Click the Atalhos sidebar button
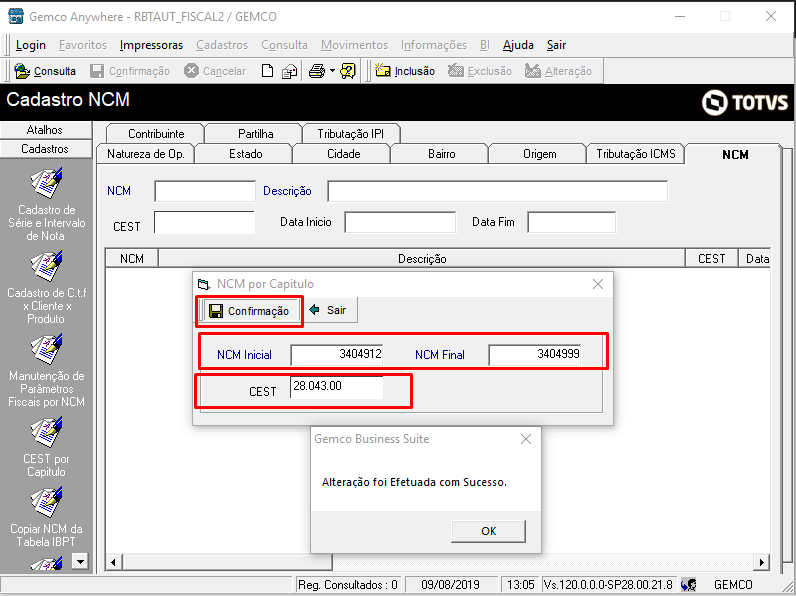 point(45,130)
